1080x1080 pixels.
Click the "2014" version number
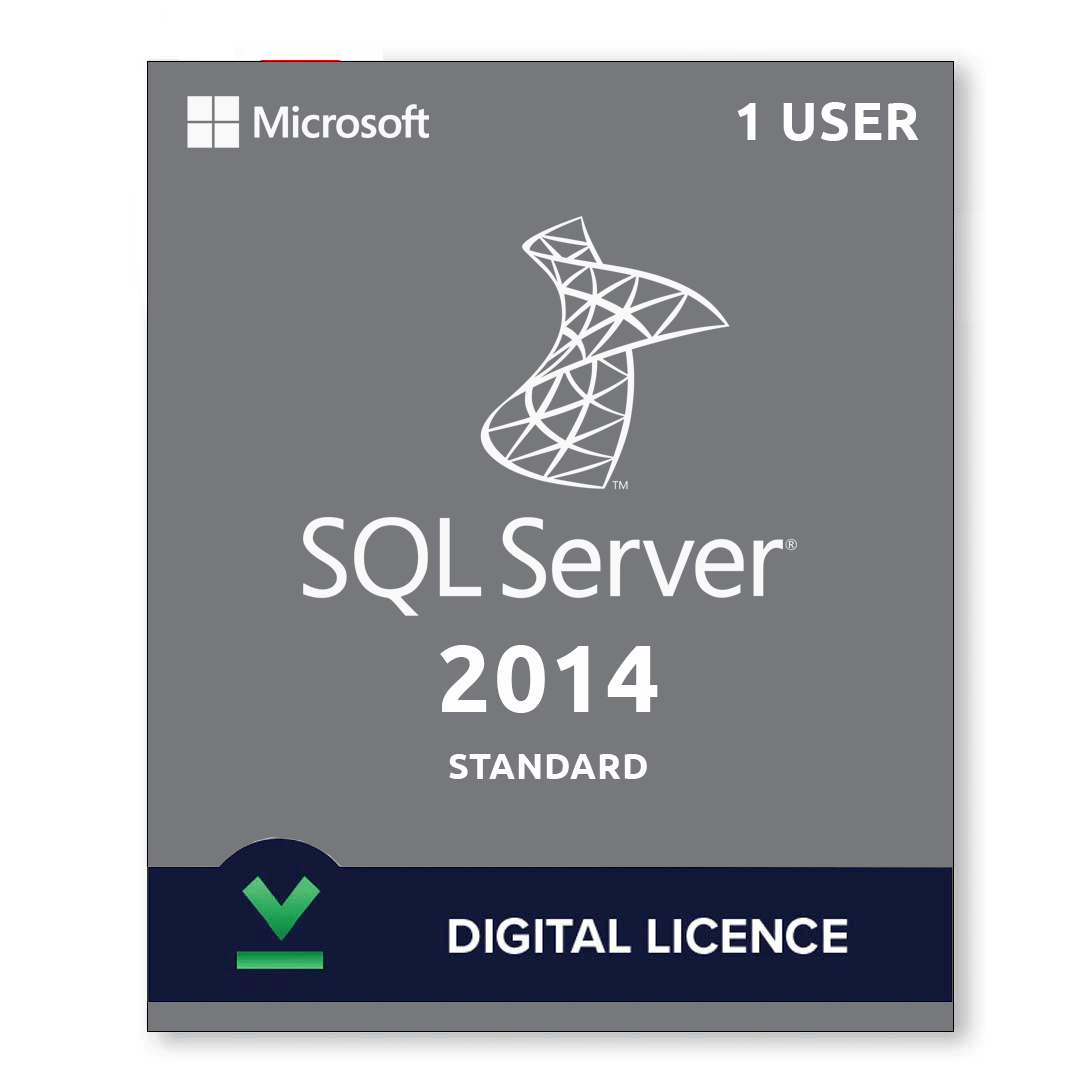[x=549, y=679]
